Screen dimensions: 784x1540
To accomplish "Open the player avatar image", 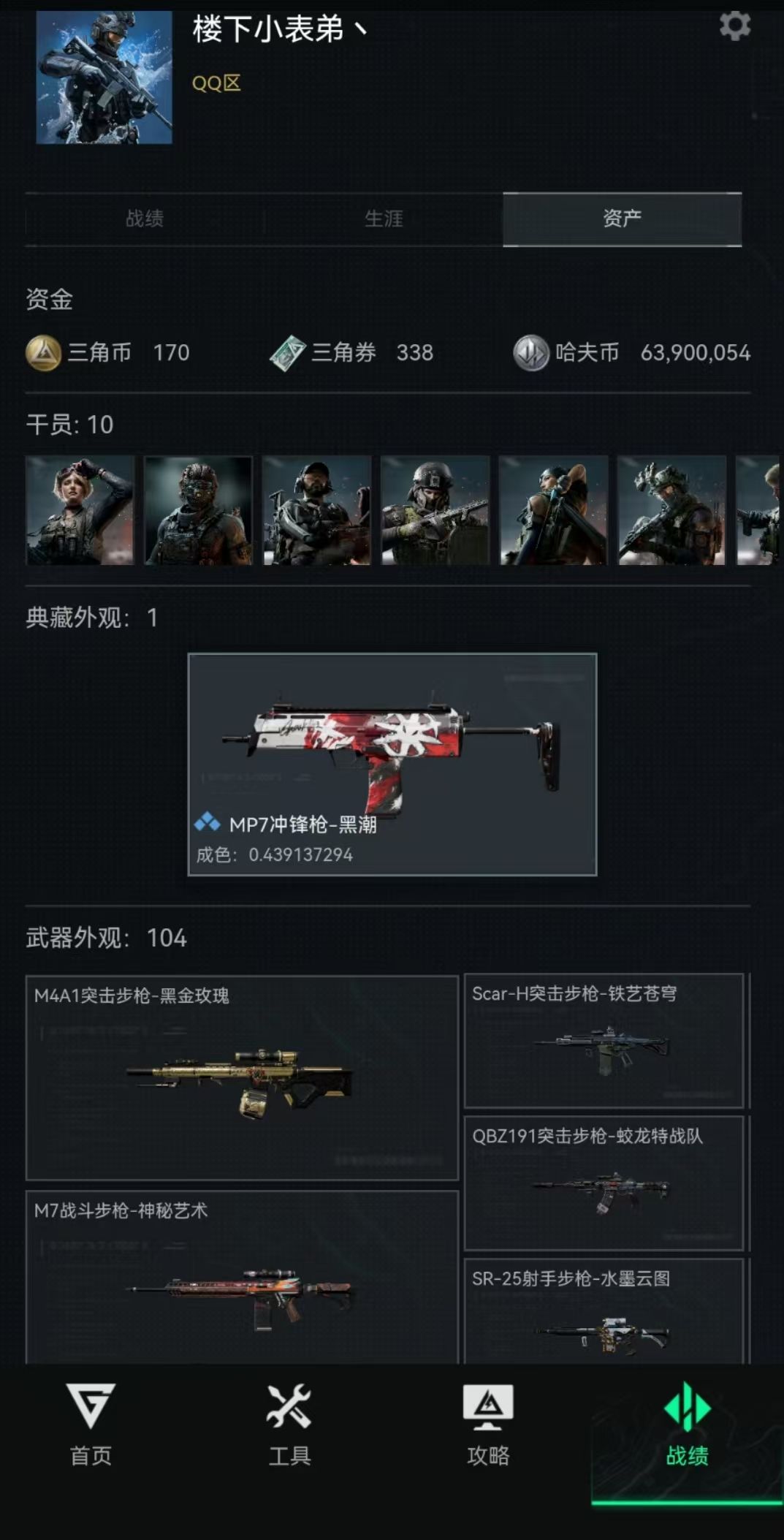I will (104, 77).
